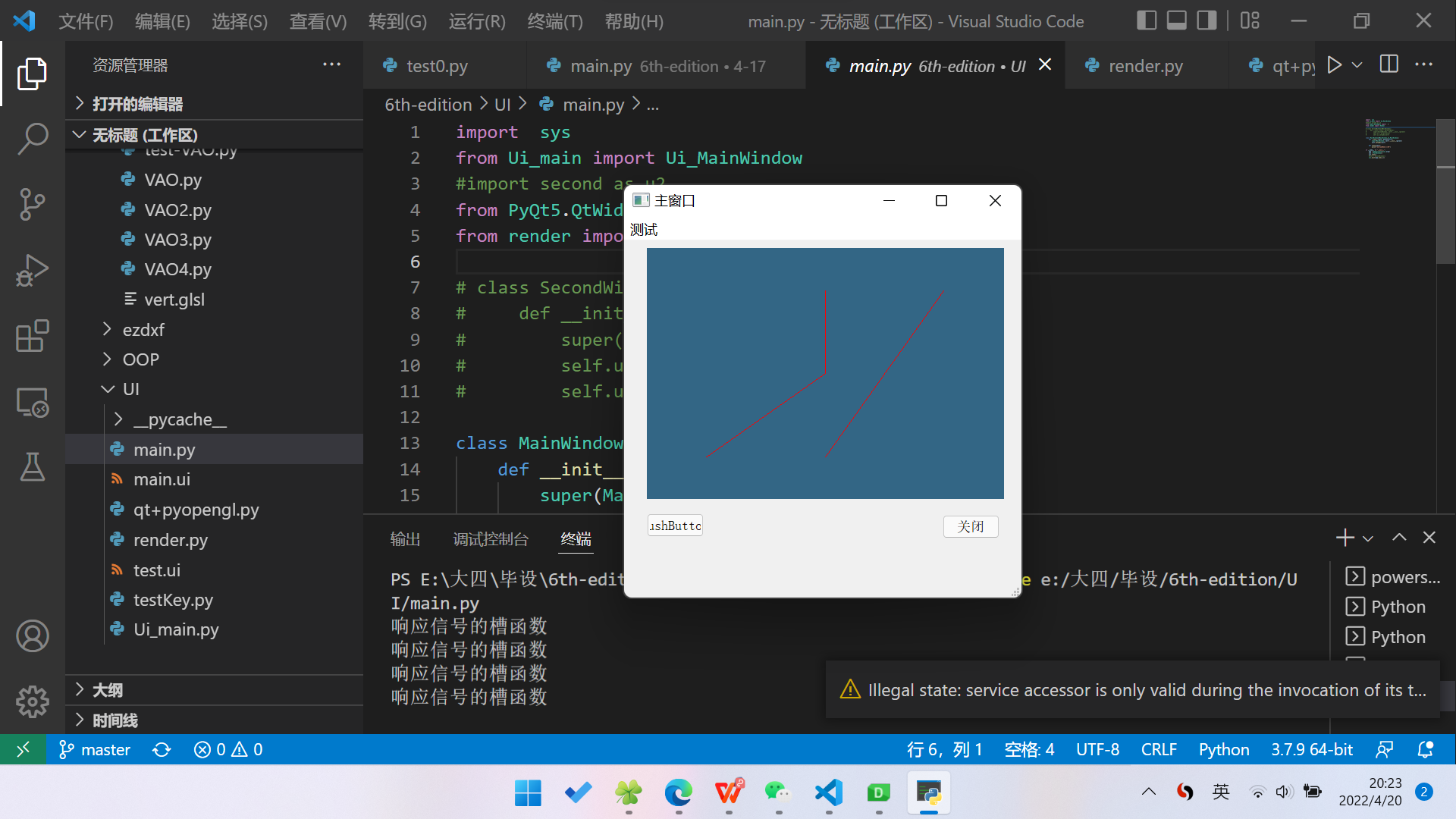Image resolution: width=1456 pixels, height=819 pixels.
Task: Click the Split Editor icon
Action: coord(1389,65)
